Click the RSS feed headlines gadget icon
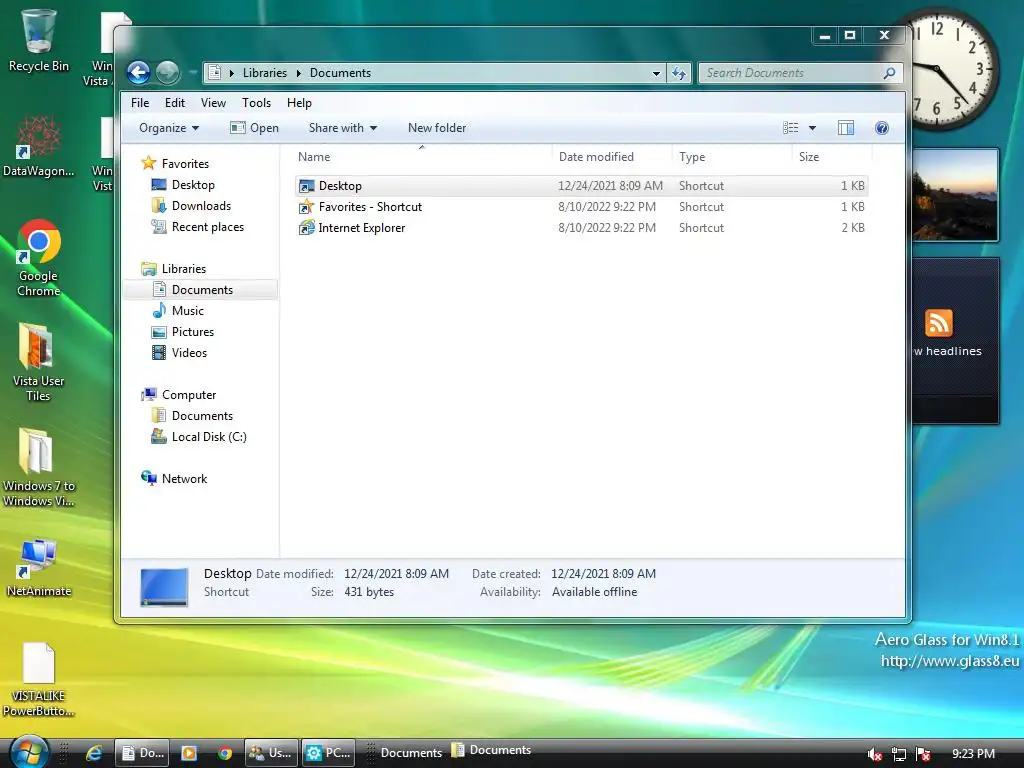This screenshot has height=768, width=1024. pyautogui.click(x=938, y=323)
